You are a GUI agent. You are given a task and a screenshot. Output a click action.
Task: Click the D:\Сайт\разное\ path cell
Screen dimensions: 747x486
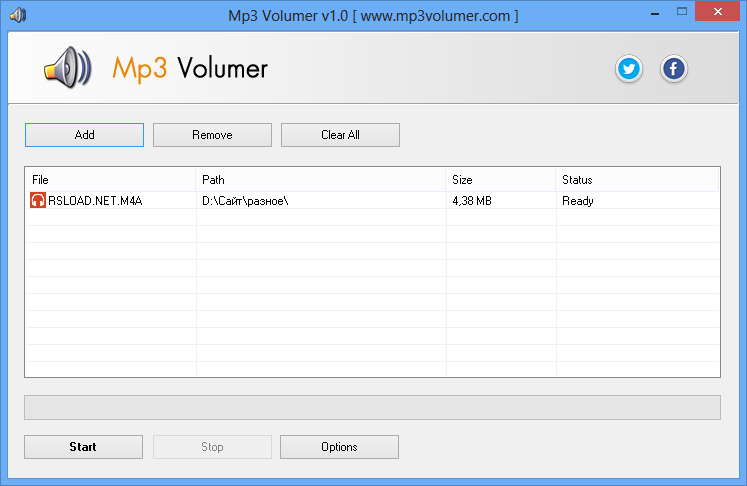(x=245, y=201)
